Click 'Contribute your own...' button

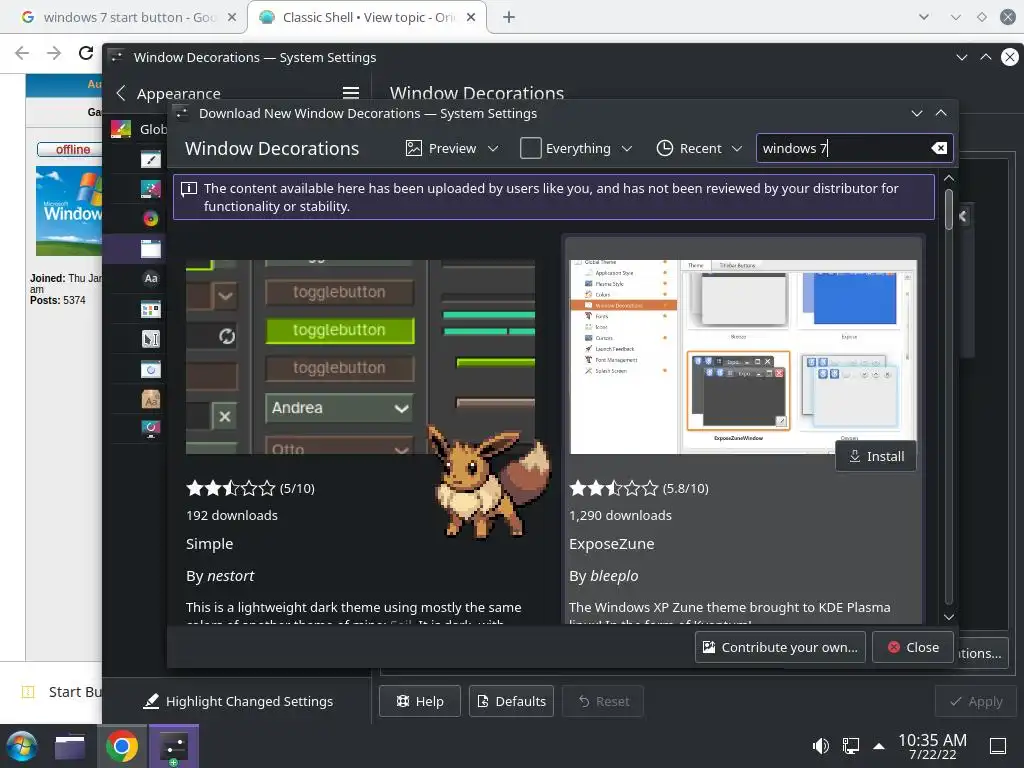(780, 647)
